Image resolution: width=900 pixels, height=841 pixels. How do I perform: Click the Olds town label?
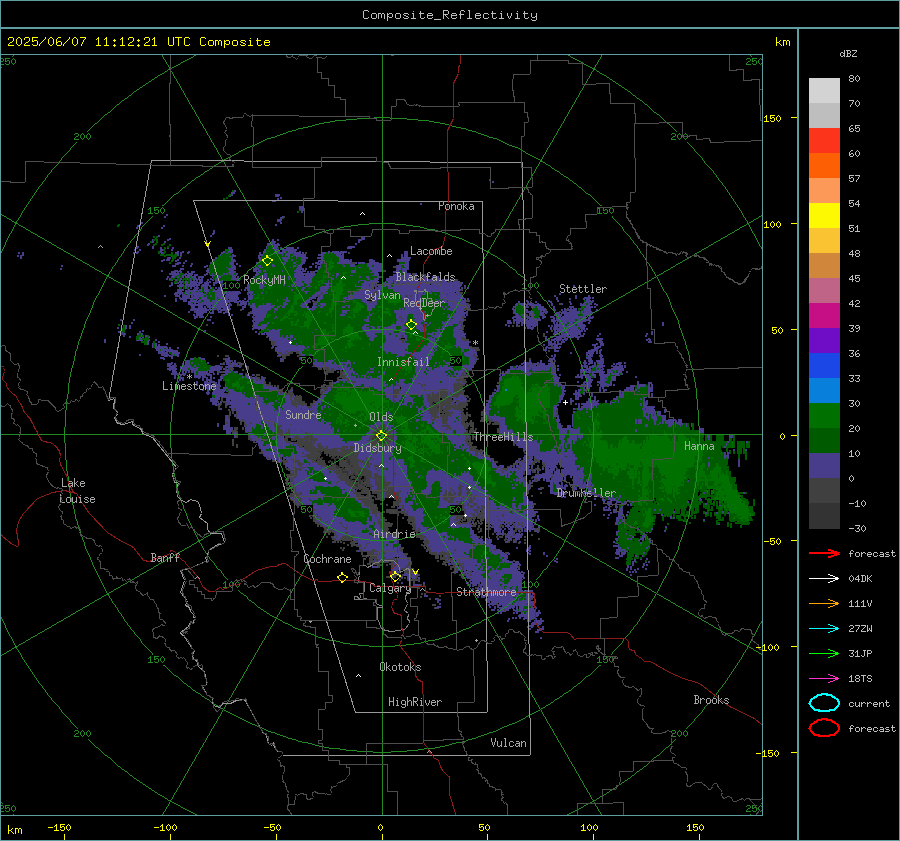(381, 417)
